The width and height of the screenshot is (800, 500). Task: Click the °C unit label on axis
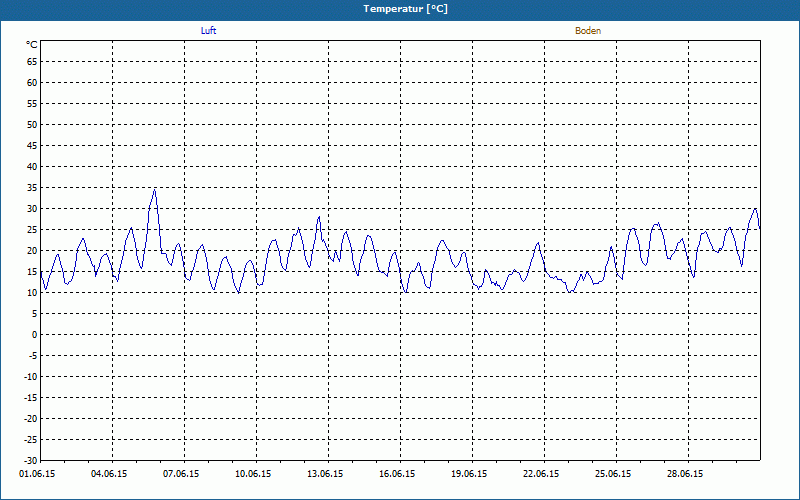pyautogui.click(x=32, y=45)
